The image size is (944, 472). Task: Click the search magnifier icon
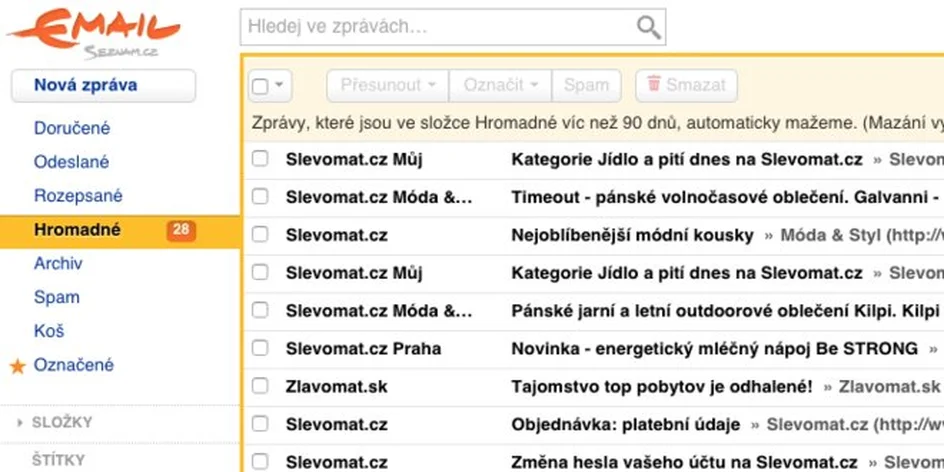648,27
